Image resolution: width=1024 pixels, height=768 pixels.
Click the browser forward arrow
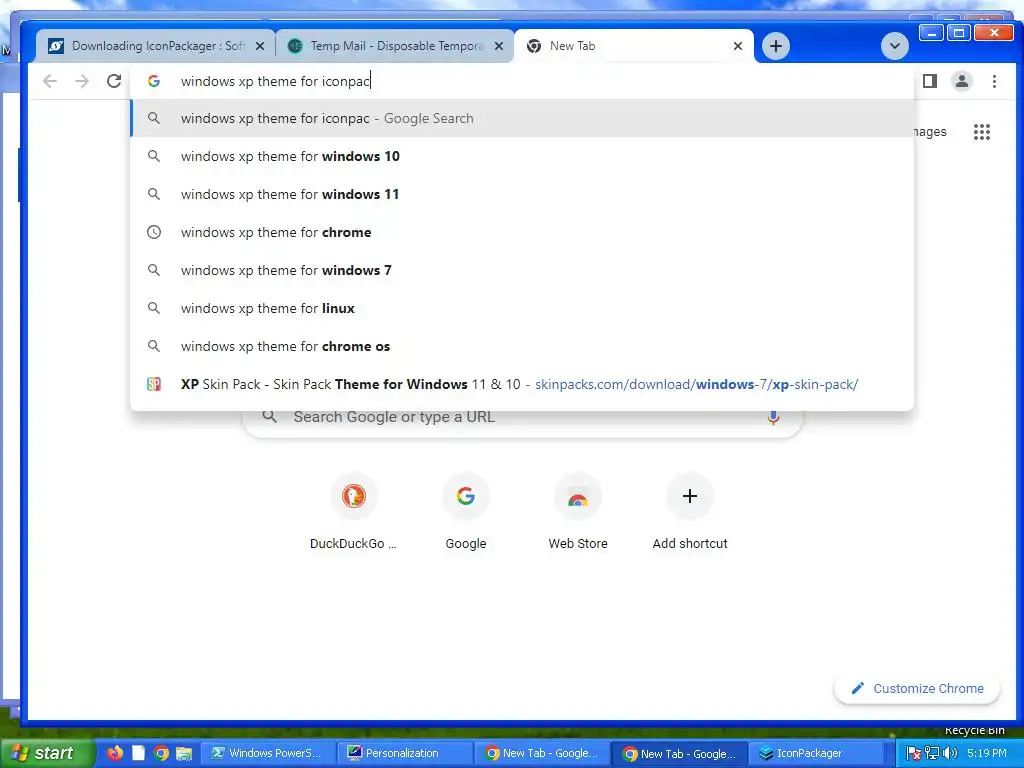pos(82,81)
